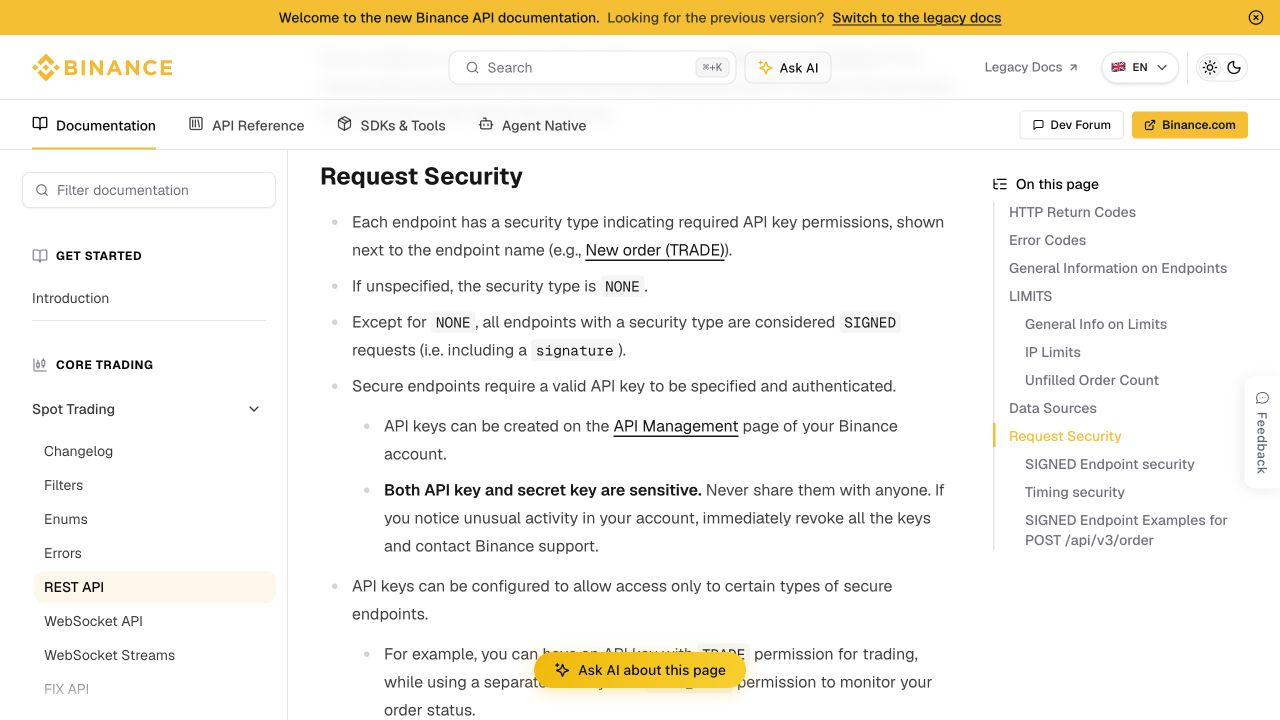
Task: Open the SDKs & Tools tab
Action: pyautogui.click(x=391, y=125)
